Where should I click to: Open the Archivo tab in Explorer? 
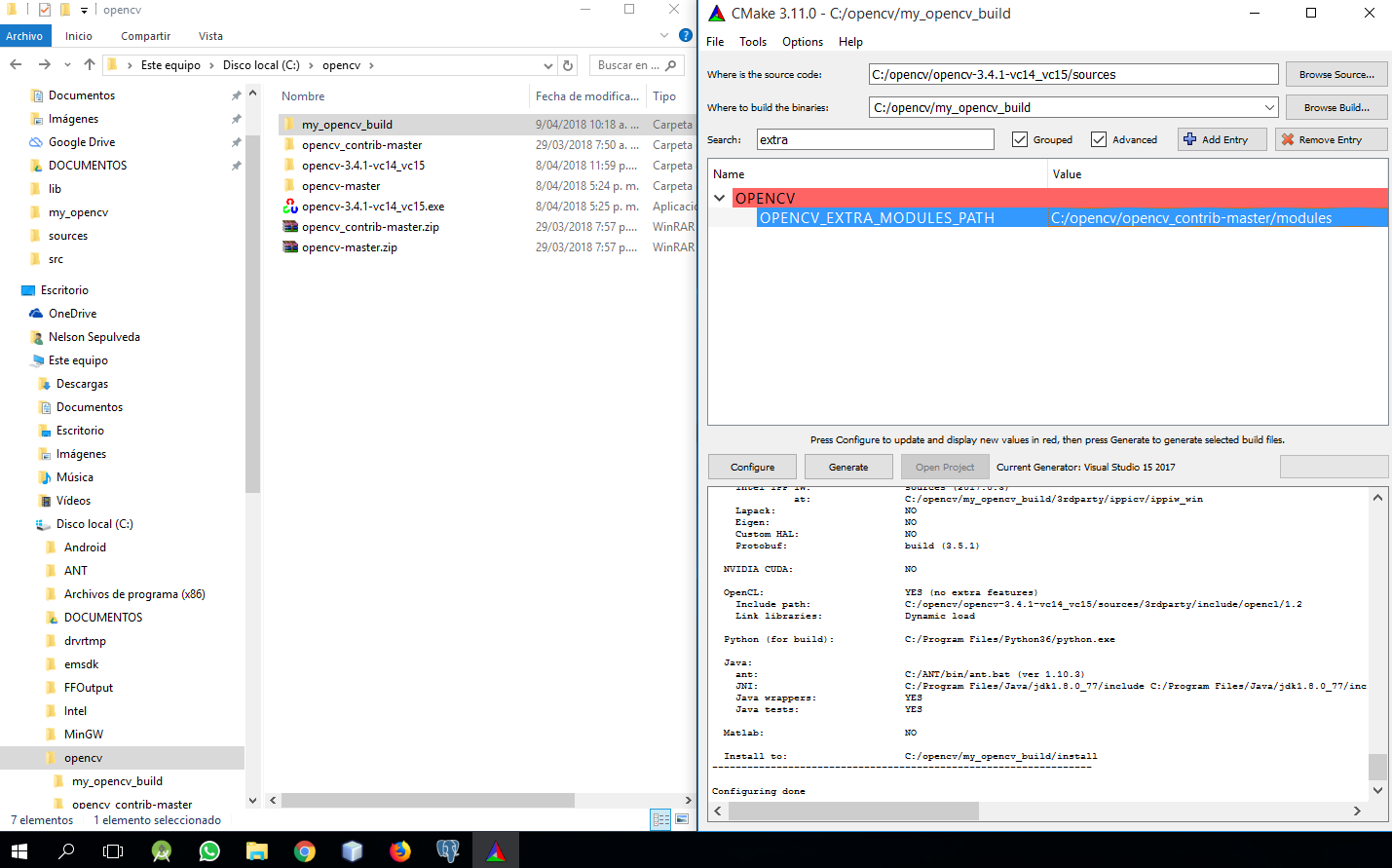[x=24, y=36]
